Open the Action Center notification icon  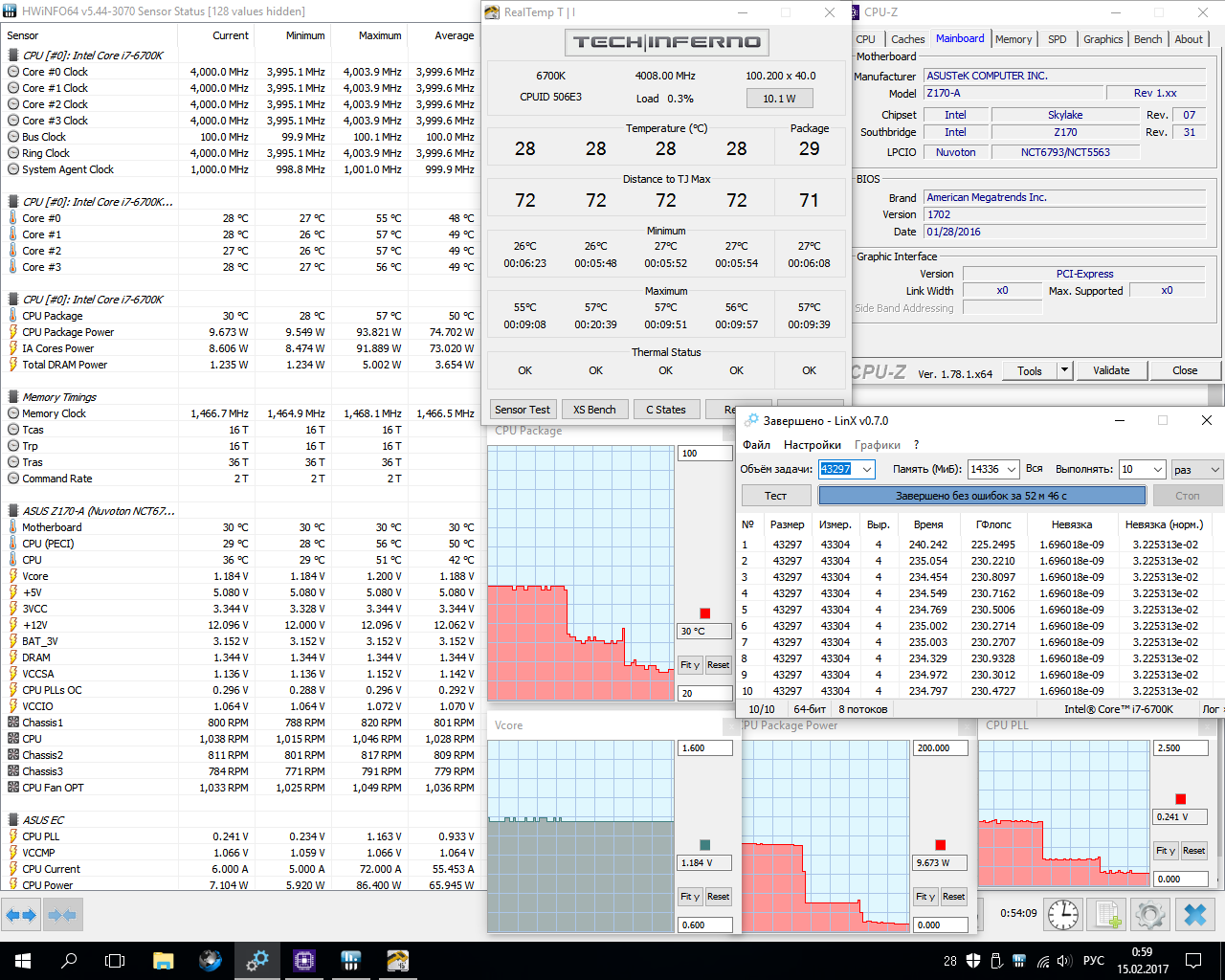(1193, 961)
